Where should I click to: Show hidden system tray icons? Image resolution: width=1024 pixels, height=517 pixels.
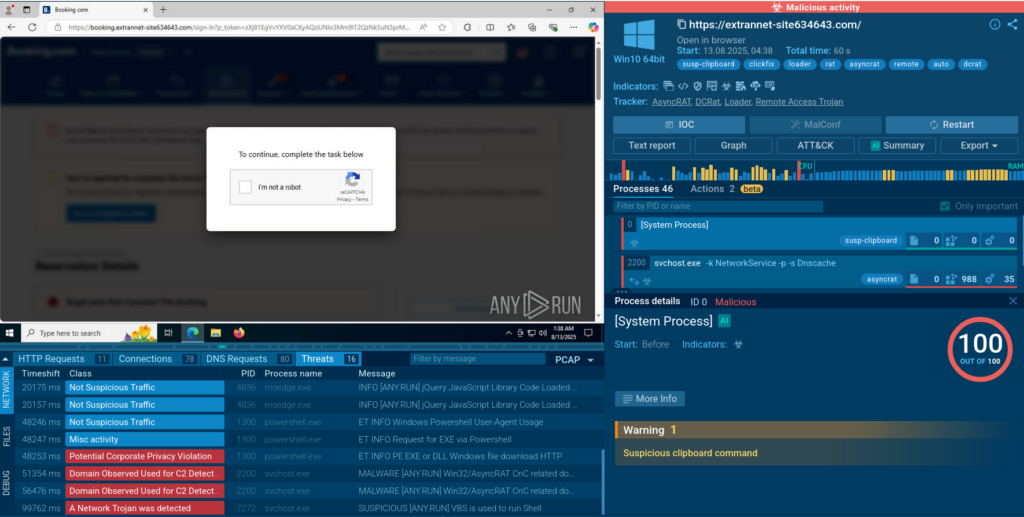pyautogui.click(x=509, y=333)
